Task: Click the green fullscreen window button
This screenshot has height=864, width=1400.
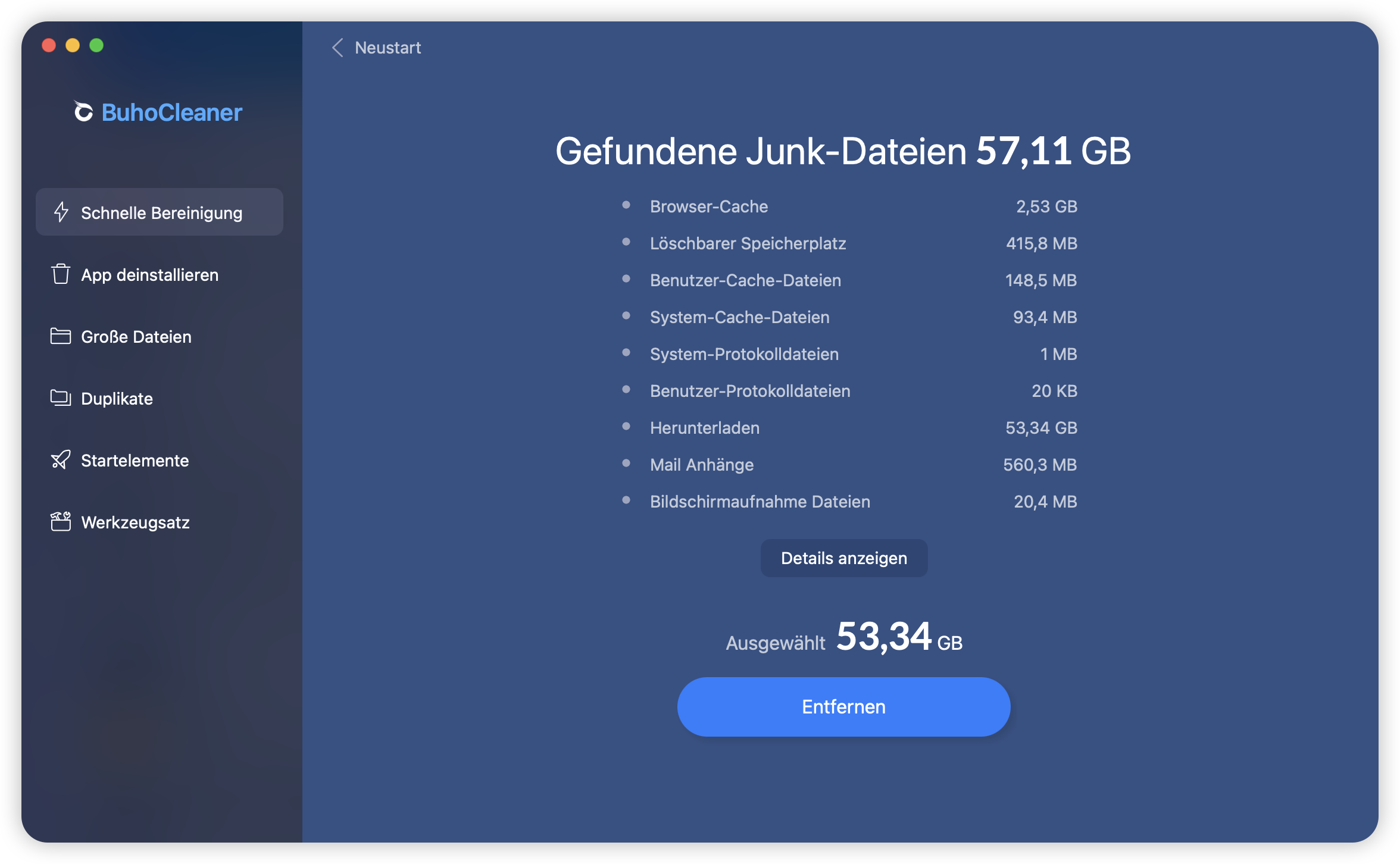Action: 96,45
